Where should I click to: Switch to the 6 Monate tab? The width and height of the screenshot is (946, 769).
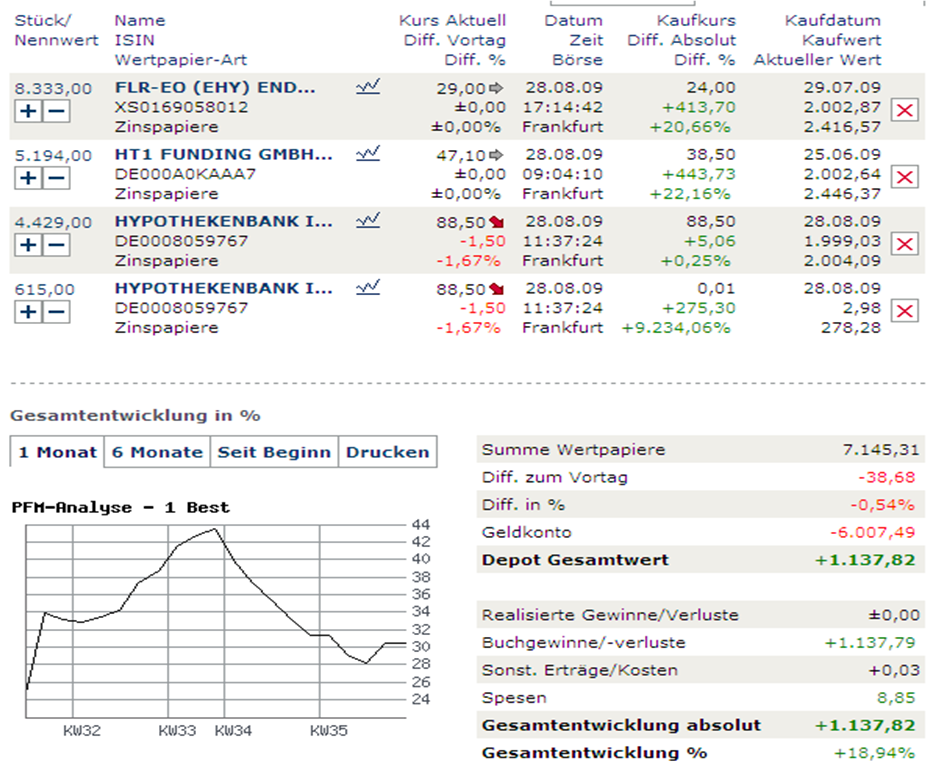point(157,452)
